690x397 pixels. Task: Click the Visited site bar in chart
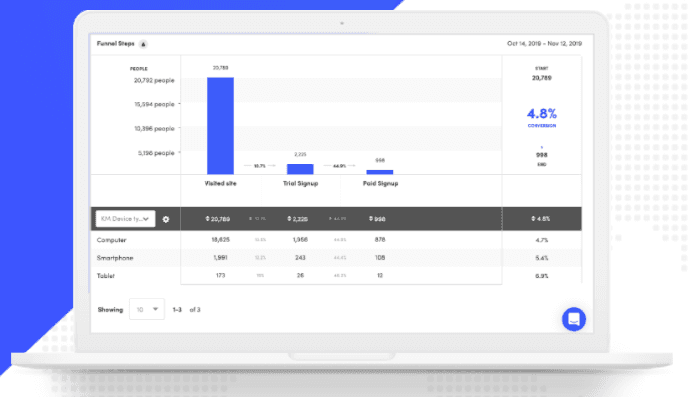click(220, 126)
